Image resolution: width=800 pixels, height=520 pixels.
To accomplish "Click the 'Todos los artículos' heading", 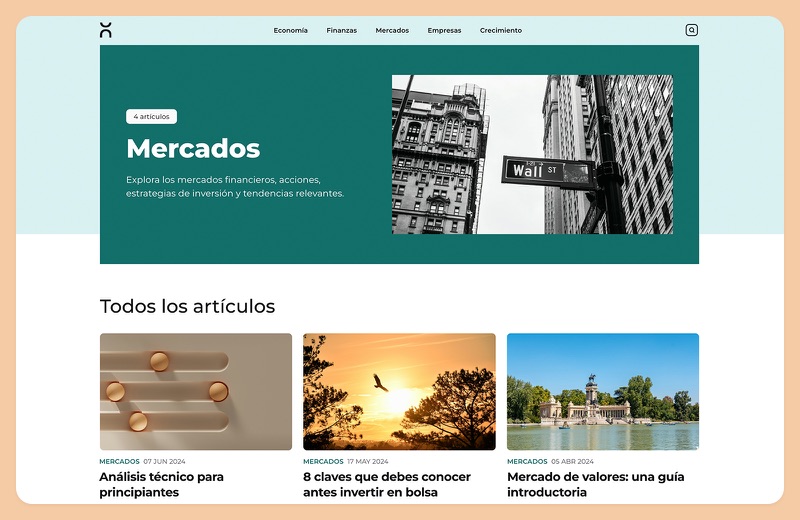I will click(x=187, y=306).
